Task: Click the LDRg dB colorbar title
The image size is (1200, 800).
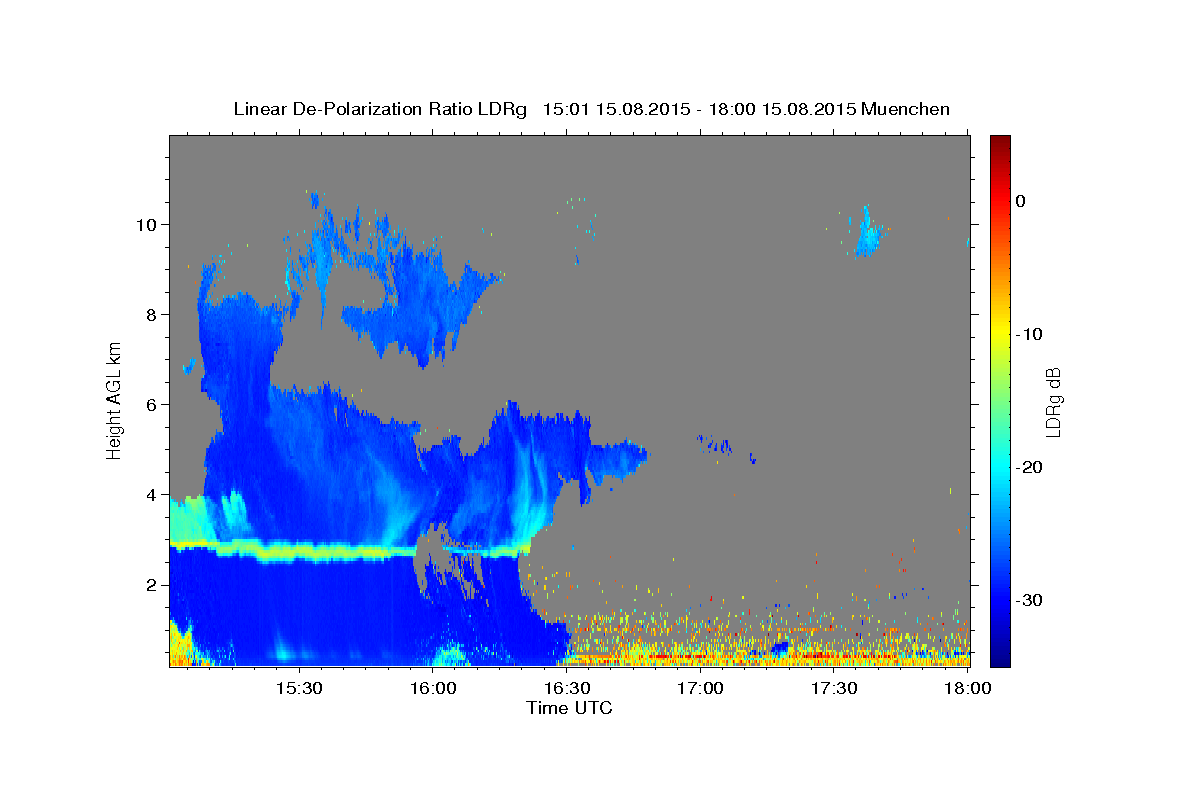Action: 1053,401
